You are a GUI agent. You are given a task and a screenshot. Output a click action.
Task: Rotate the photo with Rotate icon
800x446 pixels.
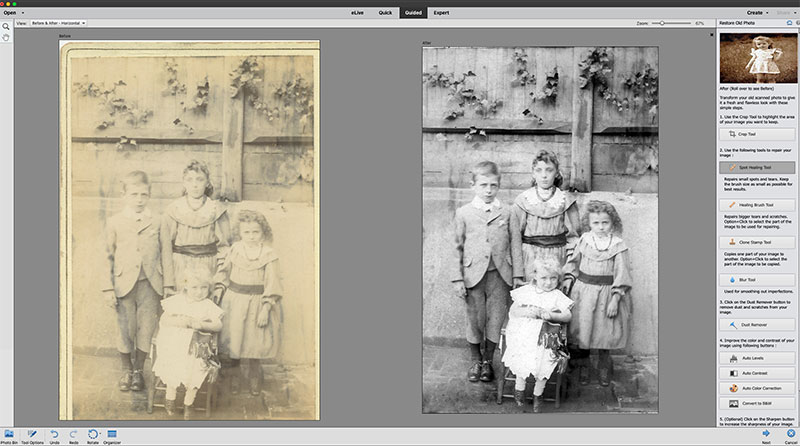point(92,435)
